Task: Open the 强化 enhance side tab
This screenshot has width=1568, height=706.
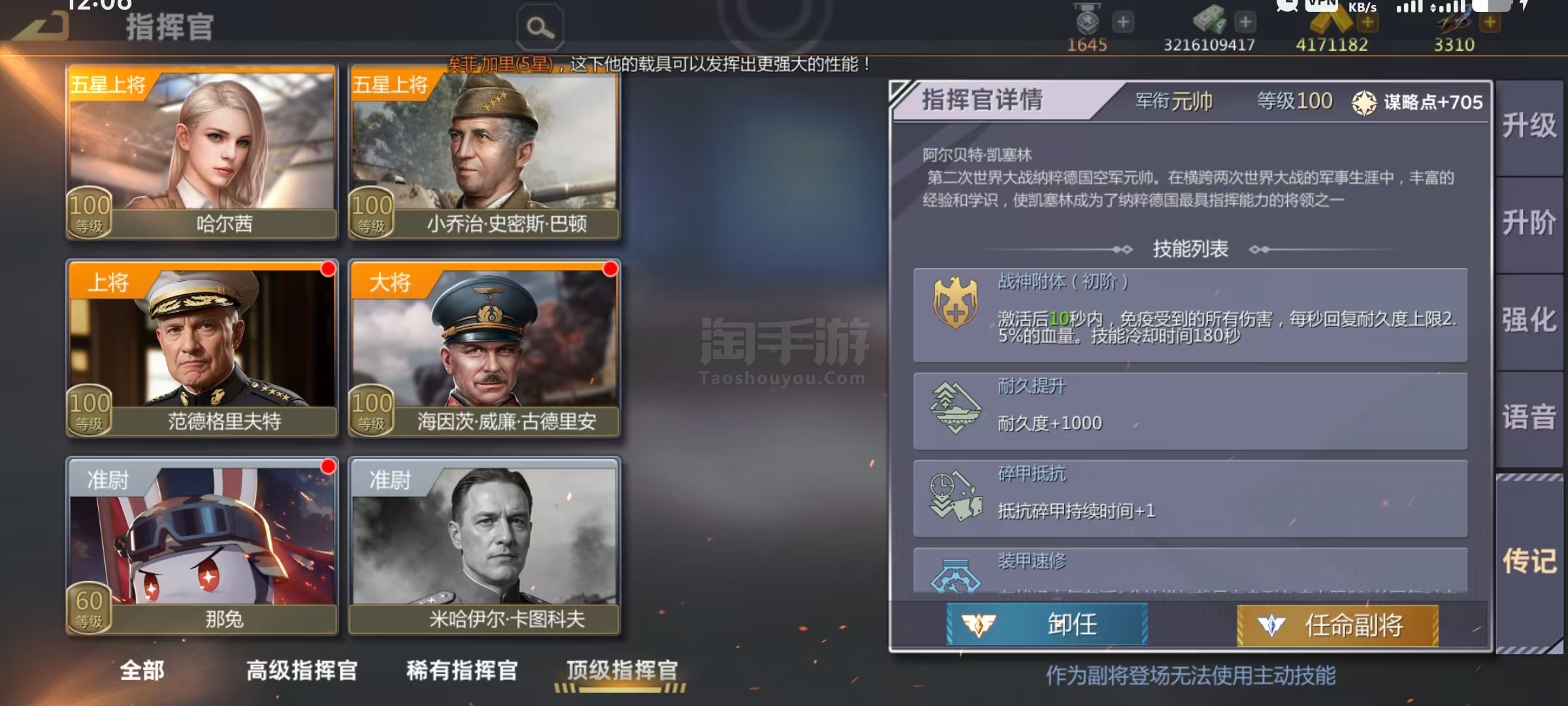Action: pos(1529,321)
